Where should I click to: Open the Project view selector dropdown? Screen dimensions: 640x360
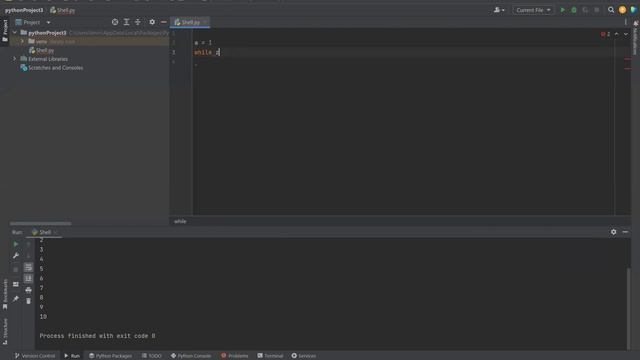point(33,22)
